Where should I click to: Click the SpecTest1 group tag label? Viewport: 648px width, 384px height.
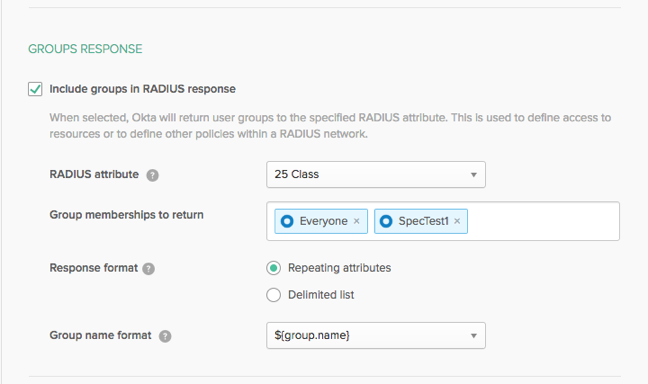click(x=423, y=221)
